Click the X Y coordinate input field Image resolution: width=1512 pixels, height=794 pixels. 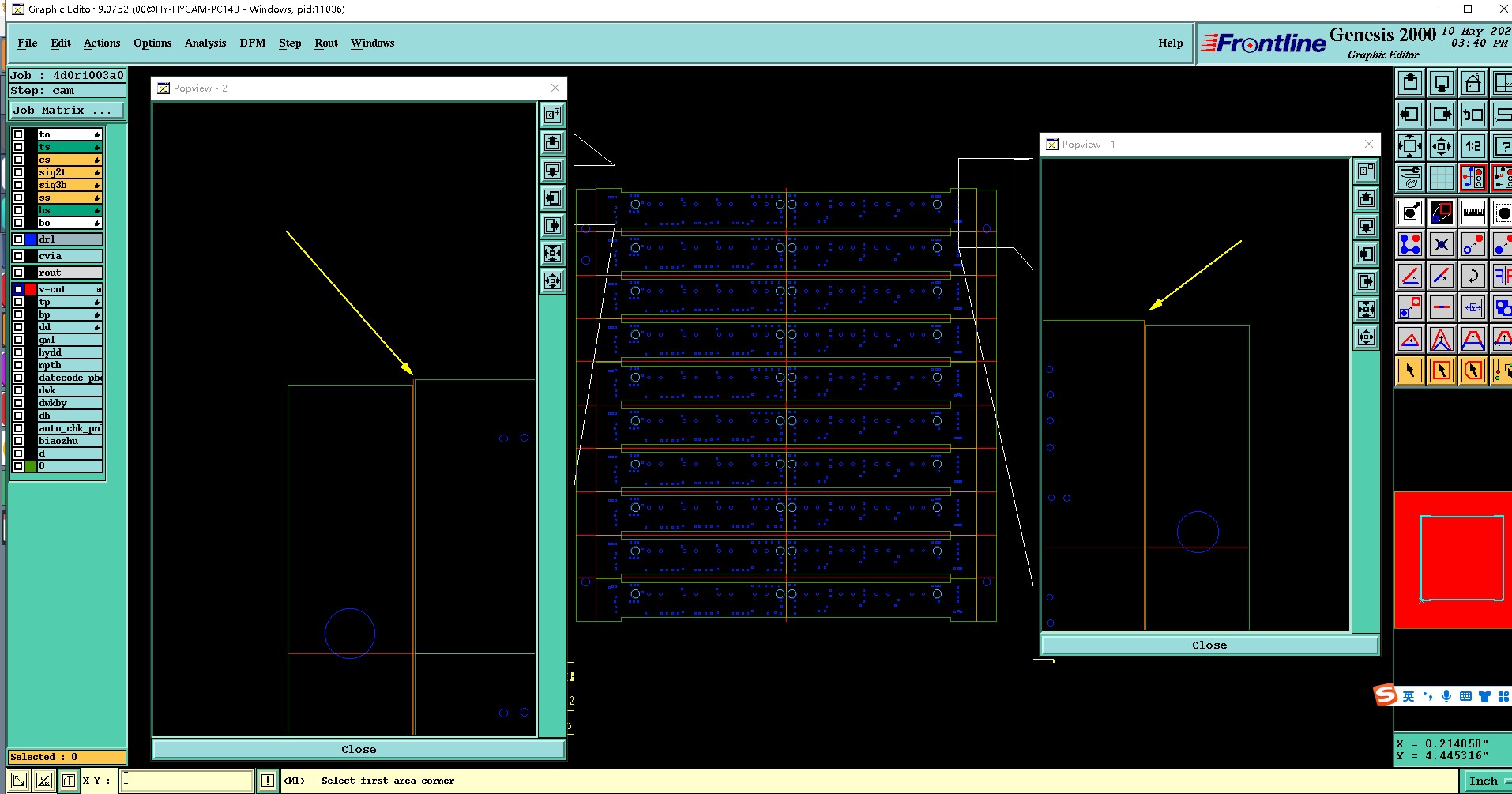pyautogui.click(x=186, y=781)
